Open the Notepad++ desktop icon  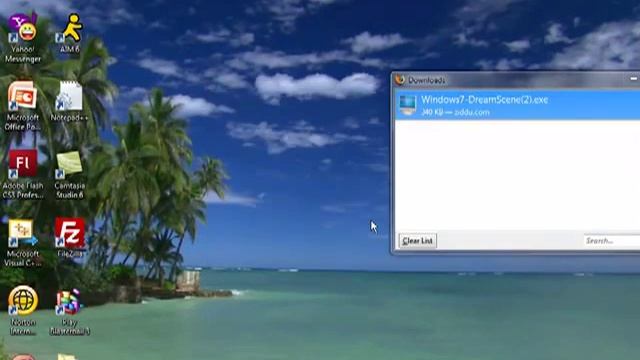click(x=69, y=101)
